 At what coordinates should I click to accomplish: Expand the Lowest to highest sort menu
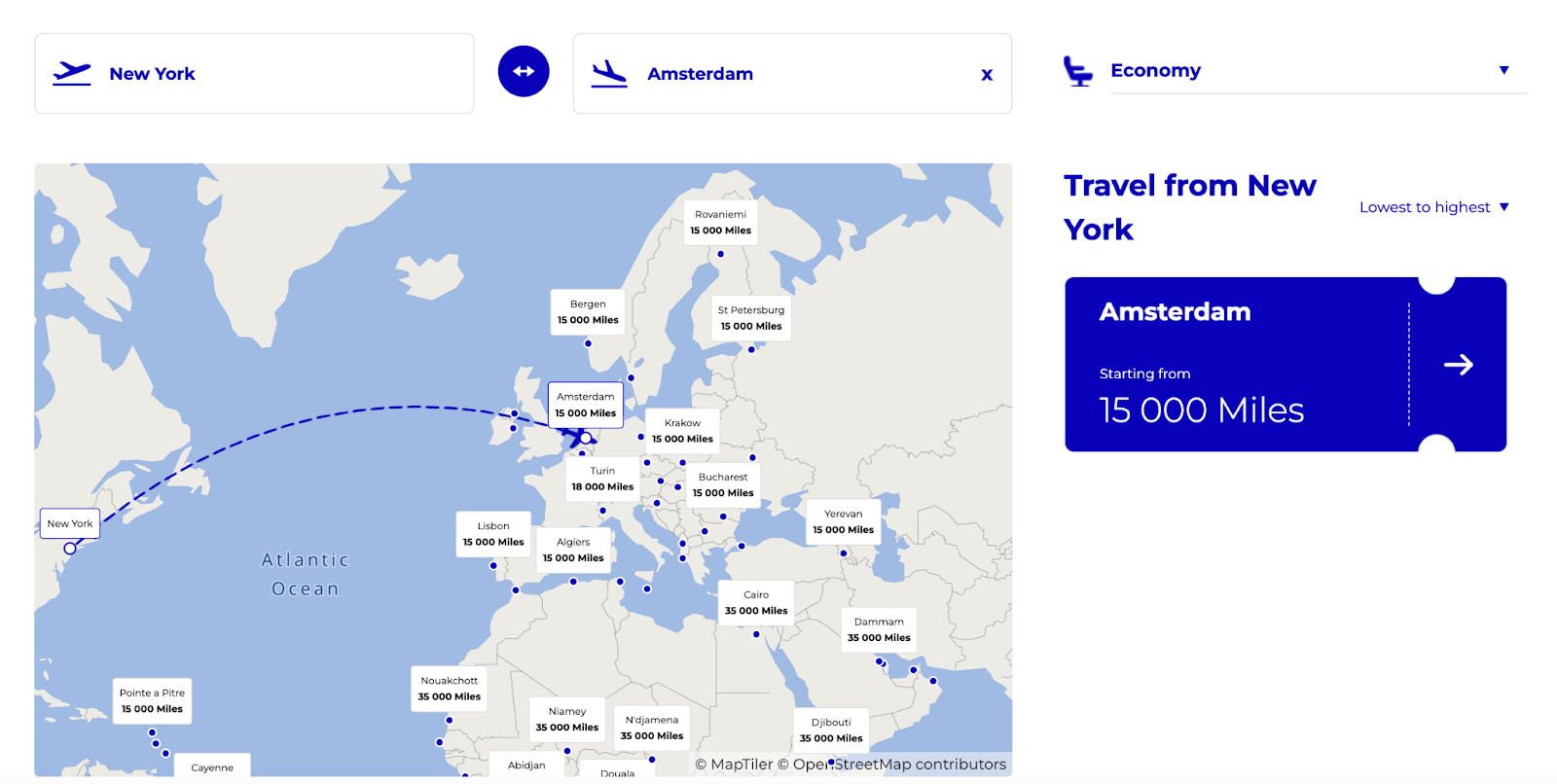[1433, 207]
